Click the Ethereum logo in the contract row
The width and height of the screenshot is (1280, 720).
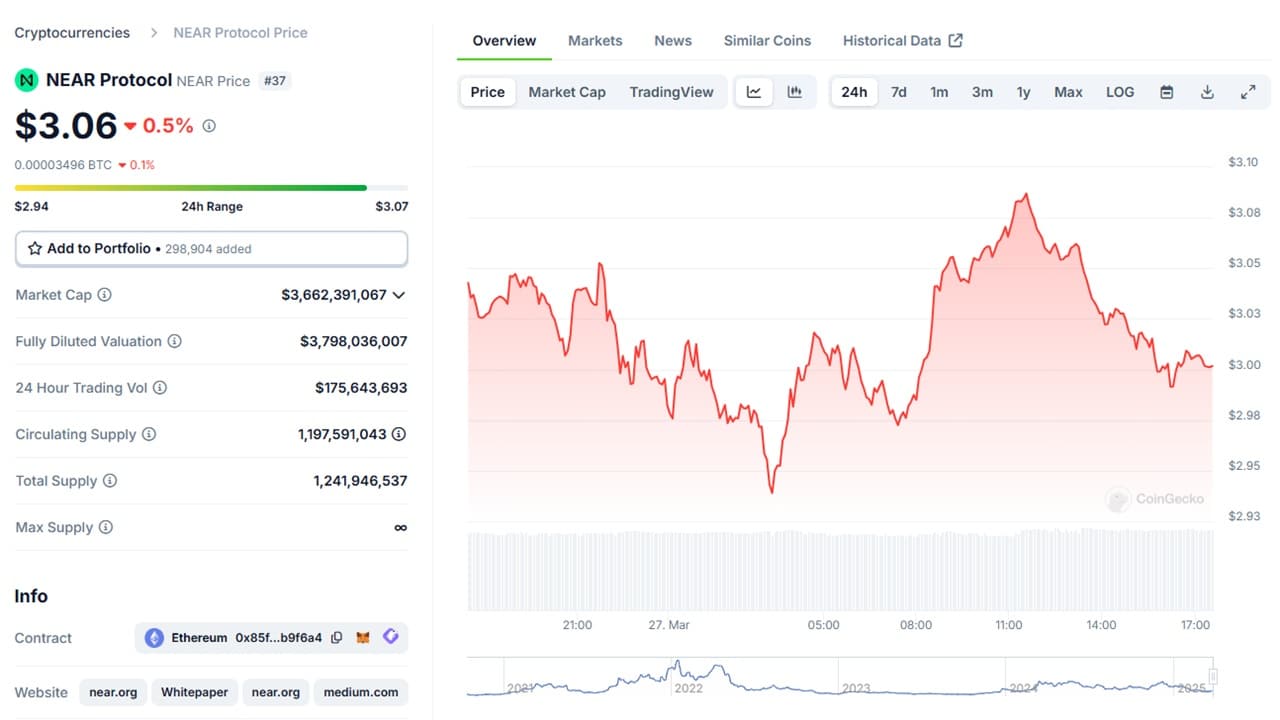coord(154,638)
